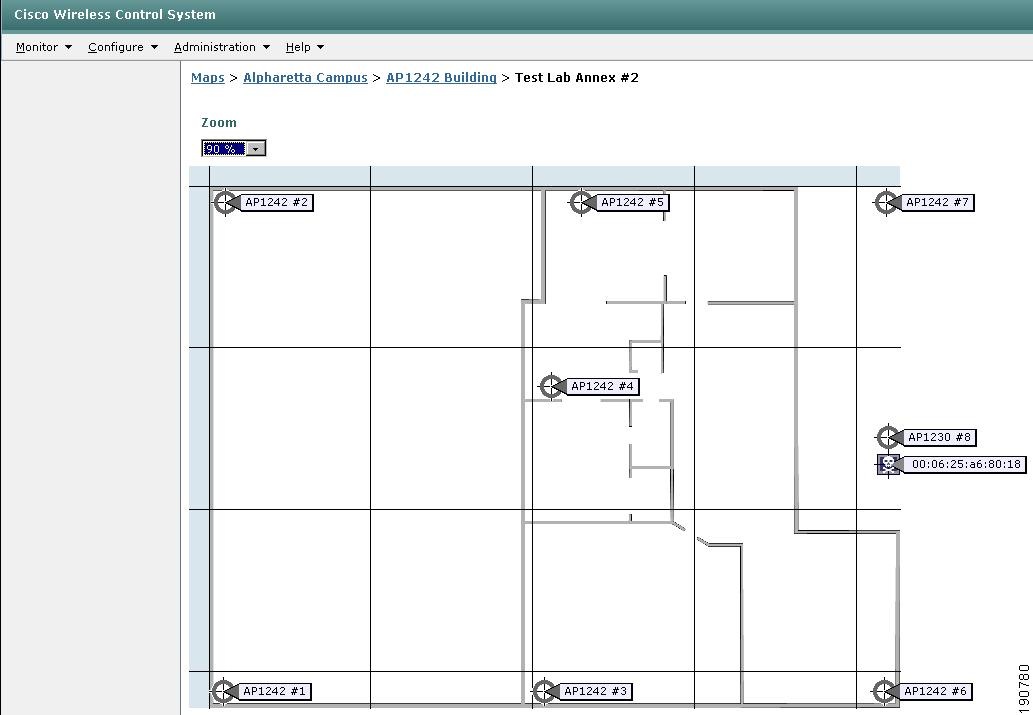Open the Alpharetta Campus breadcrumb link

pyautogui.click(x=305, y=78)
